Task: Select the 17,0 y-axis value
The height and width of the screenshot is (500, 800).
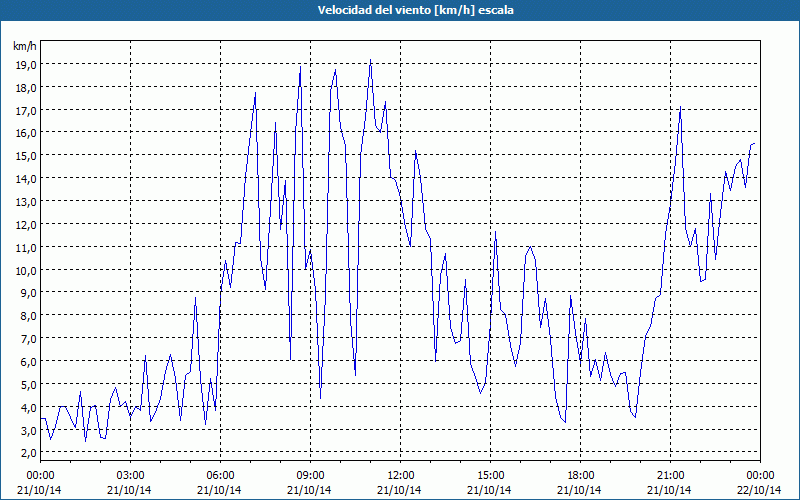Action: tap(27, 111)
